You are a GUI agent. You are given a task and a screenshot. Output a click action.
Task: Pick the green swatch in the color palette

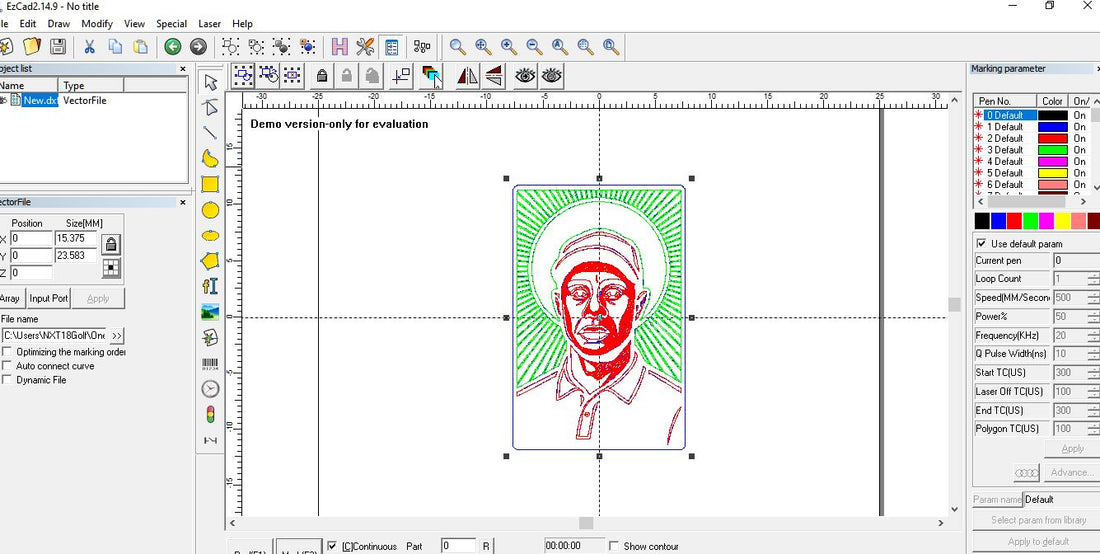pyautogui.click(x=1030, y=220)
